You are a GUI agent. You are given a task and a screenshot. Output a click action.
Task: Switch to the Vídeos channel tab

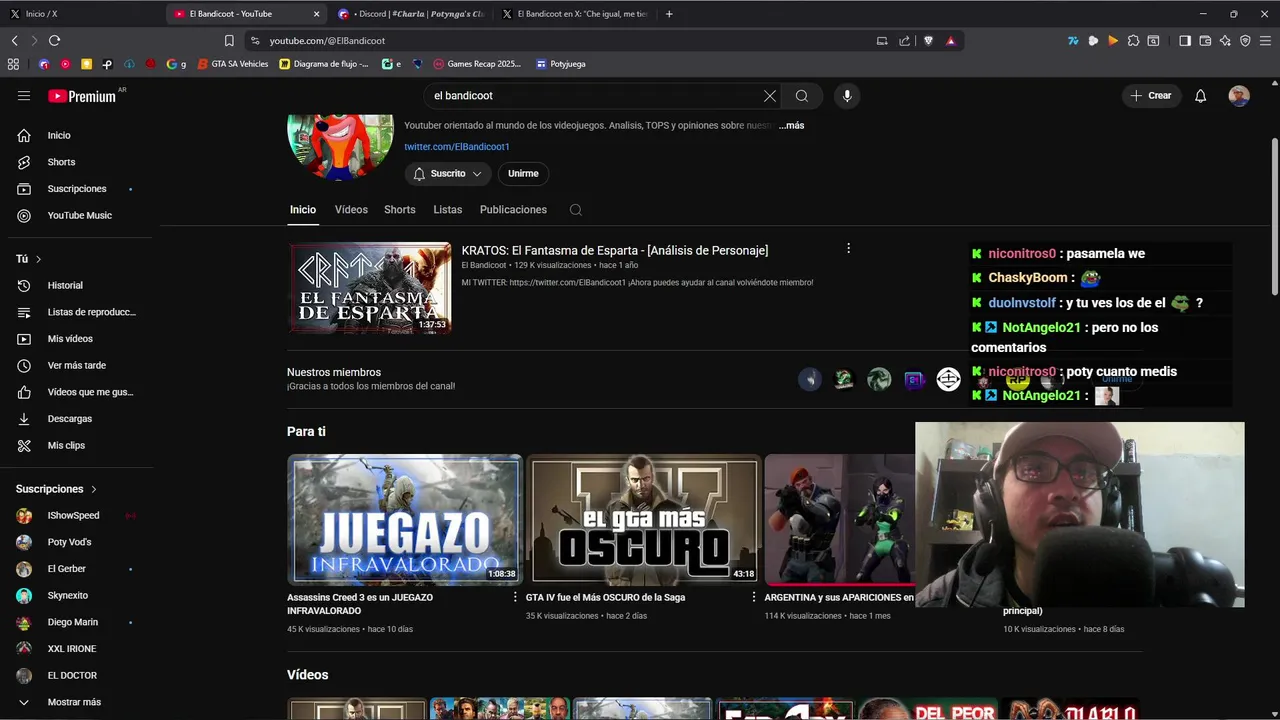(351, 210)
